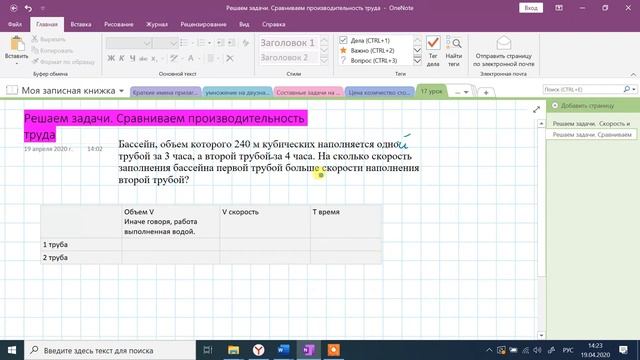The image size is (640, 360).
Task: Apply the Заголовок 2 style
Action: point(284,58)
